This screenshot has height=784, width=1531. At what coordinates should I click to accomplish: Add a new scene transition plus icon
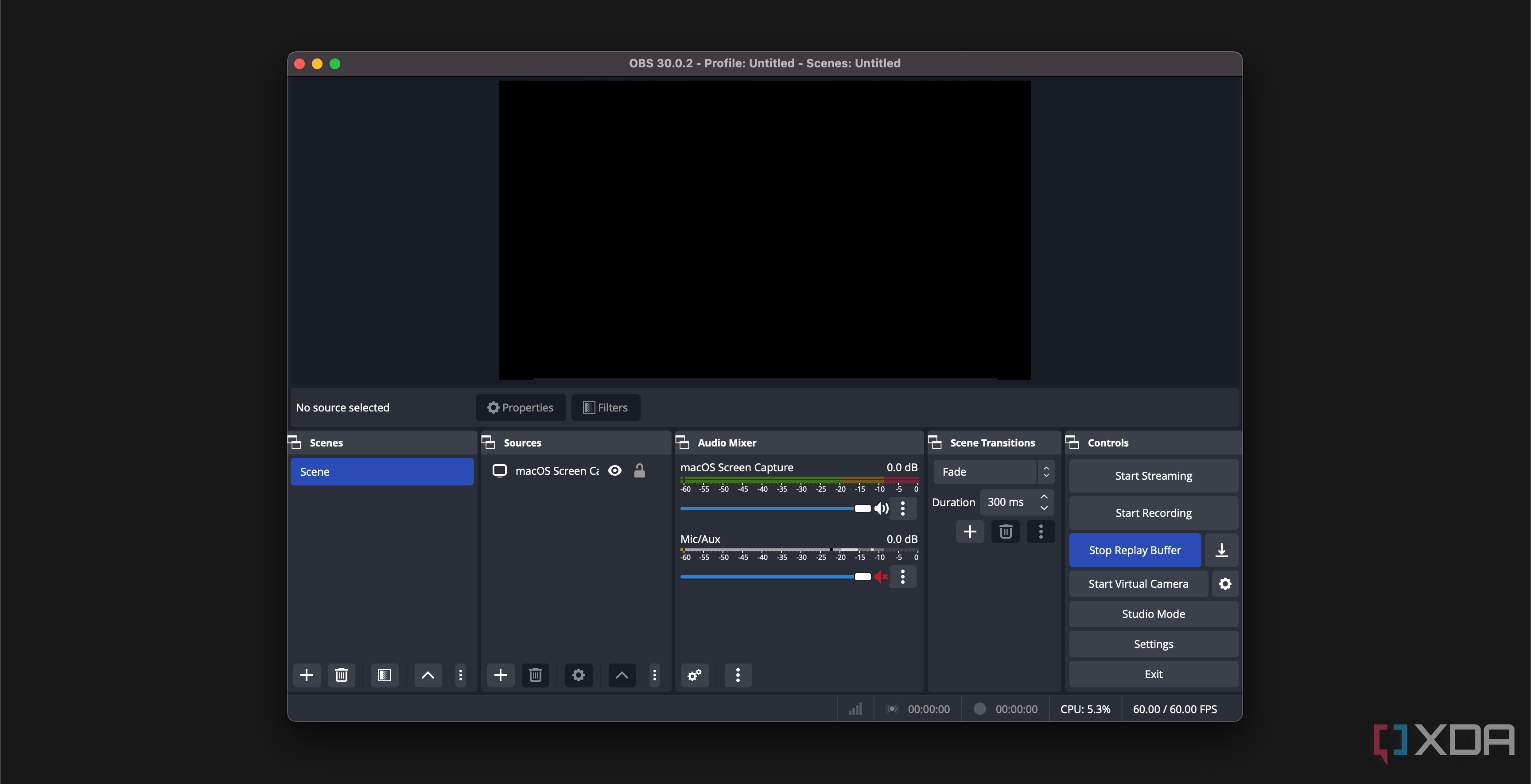pos(970,532)
